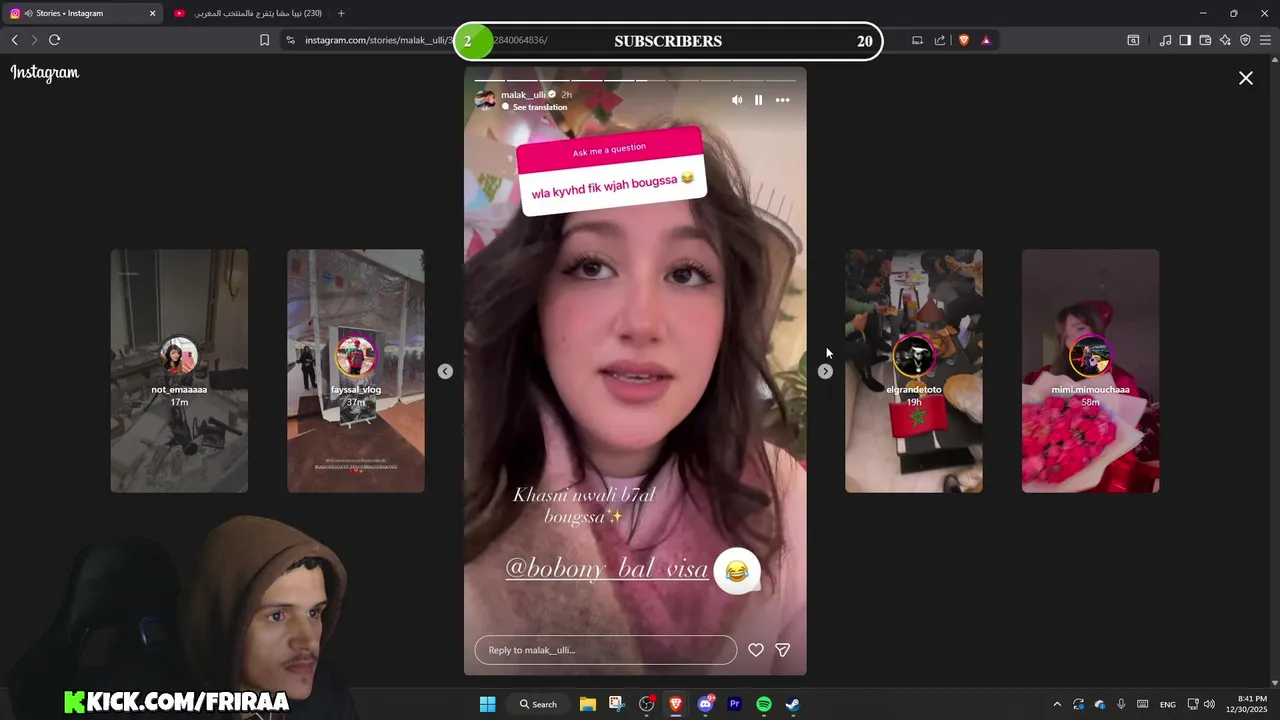Open the story more options menu
This screenshot has width=1280, height=720.
(782, 100)
